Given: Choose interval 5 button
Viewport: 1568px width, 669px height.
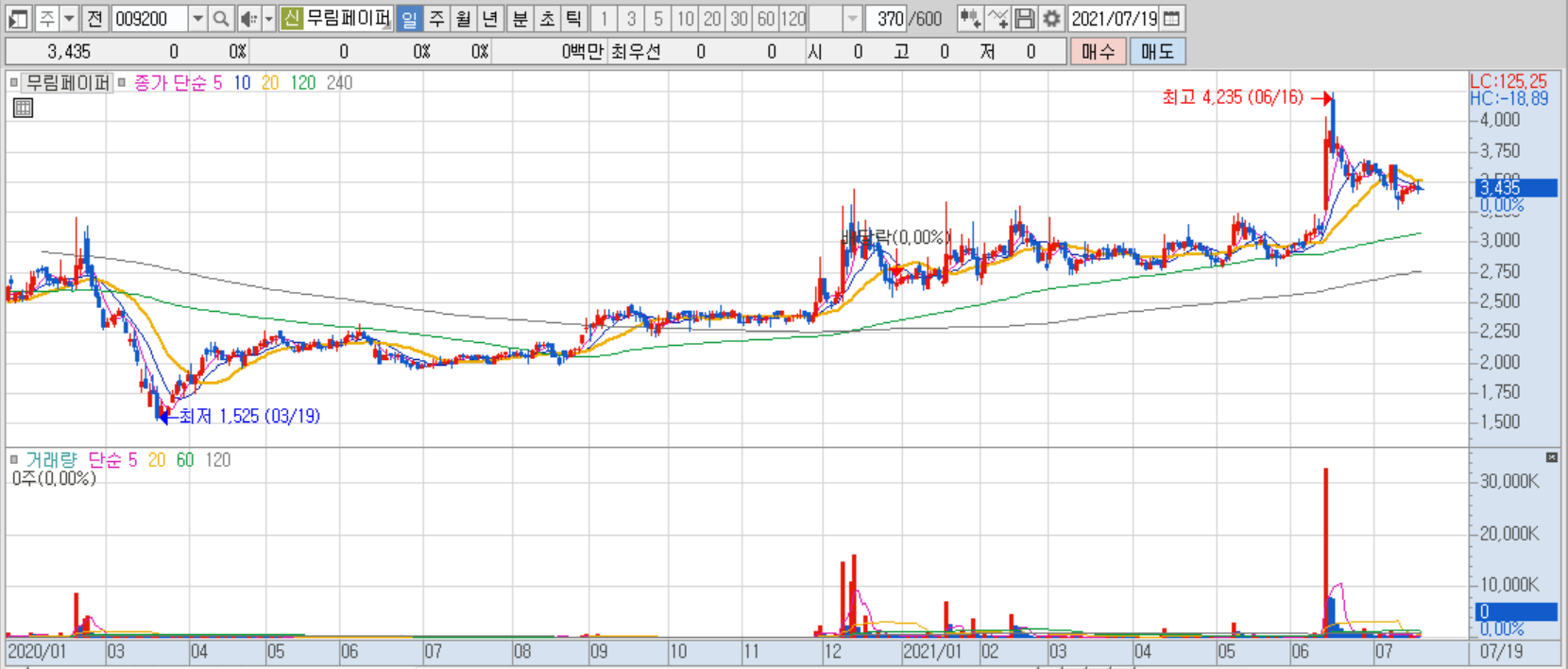Looking at the screenshot, I should coord(658,18).
